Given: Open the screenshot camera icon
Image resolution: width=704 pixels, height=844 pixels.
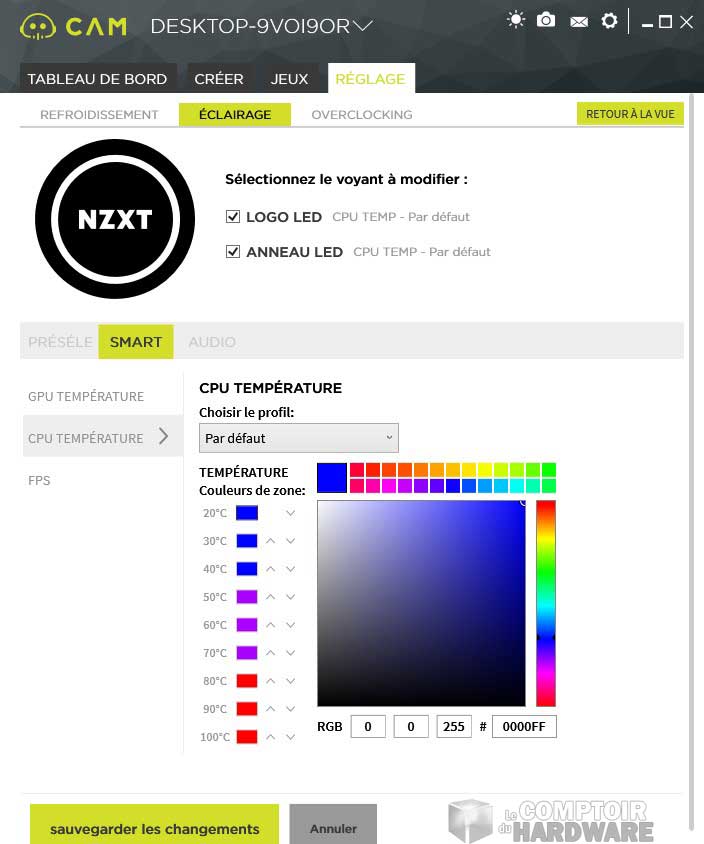Looking at the screenshot, I should tap(546, 20).
